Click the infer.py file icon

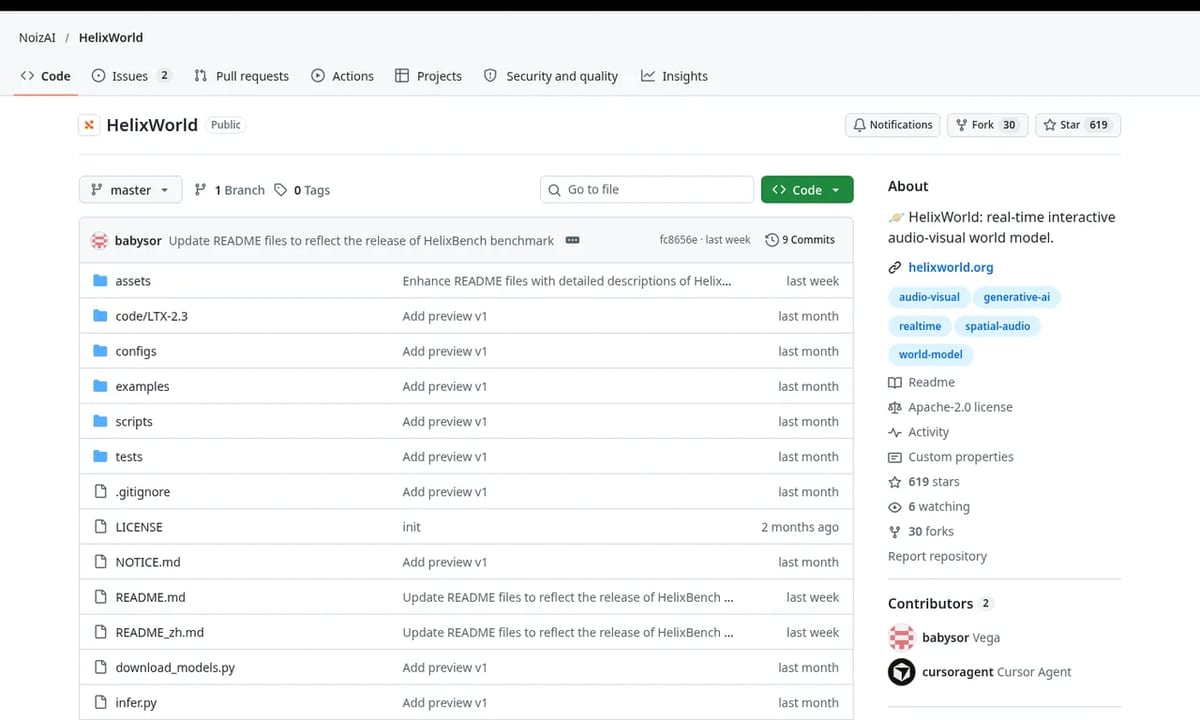pyautogui.click(x=100, y=703)
